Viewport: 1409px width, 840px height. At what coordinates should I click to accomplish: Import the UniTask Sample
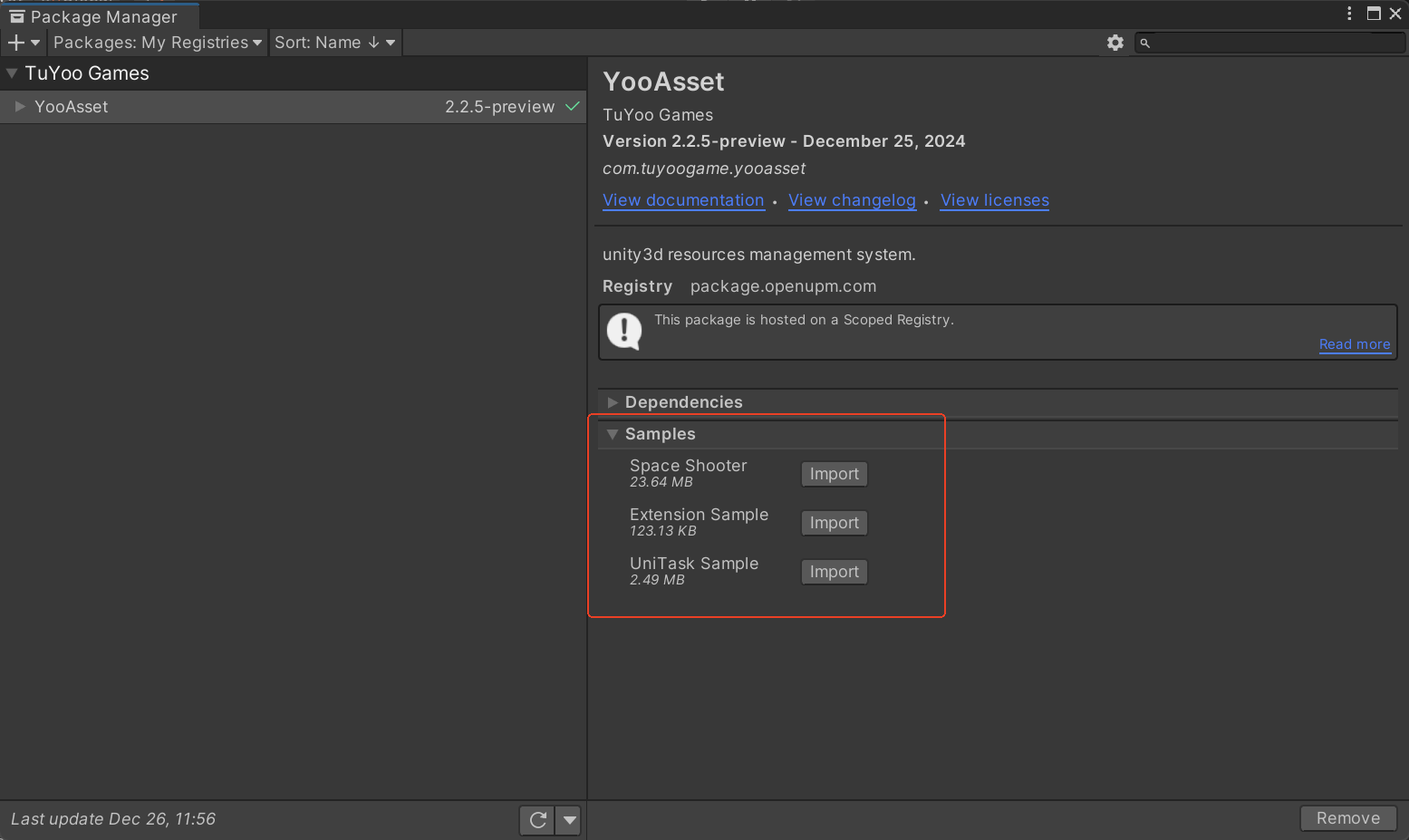pos(835,572)
